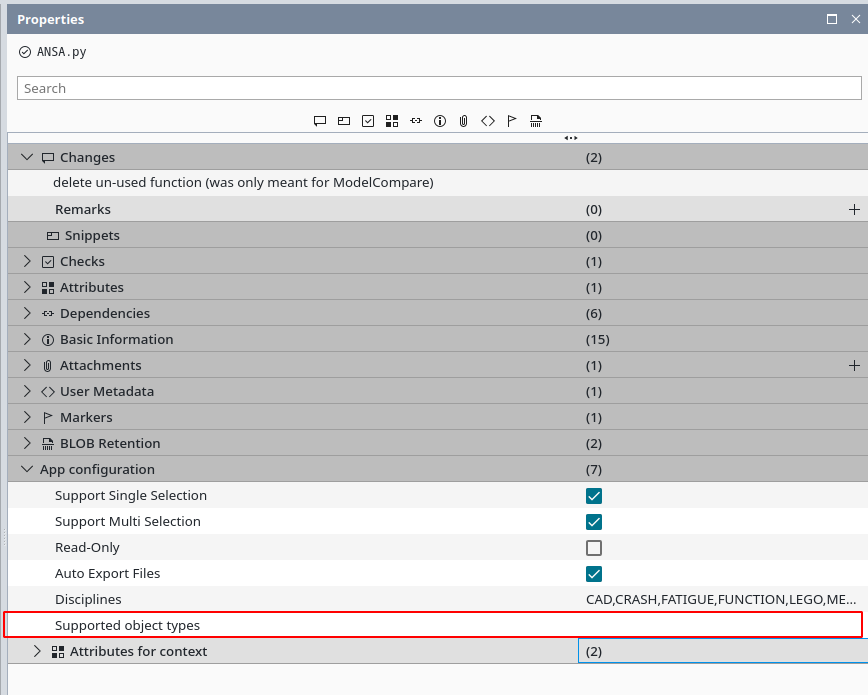This screenshot has width=868, height=695.
Task: Click the Attachments paperclip icon in toolbar
Action: click(x=463, y=121)
